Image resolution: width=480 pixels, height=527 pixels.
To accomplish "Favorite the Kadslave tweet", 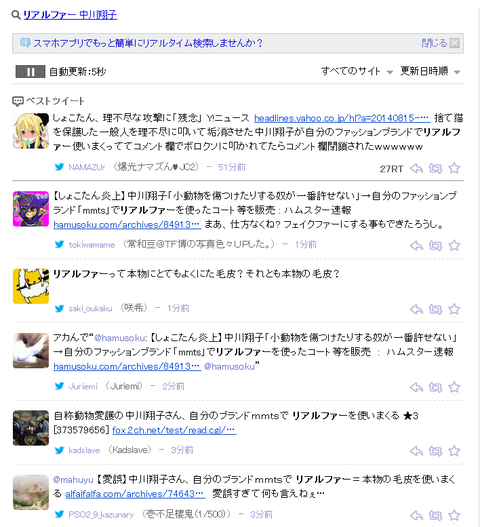I will click(x=454, y=451).
